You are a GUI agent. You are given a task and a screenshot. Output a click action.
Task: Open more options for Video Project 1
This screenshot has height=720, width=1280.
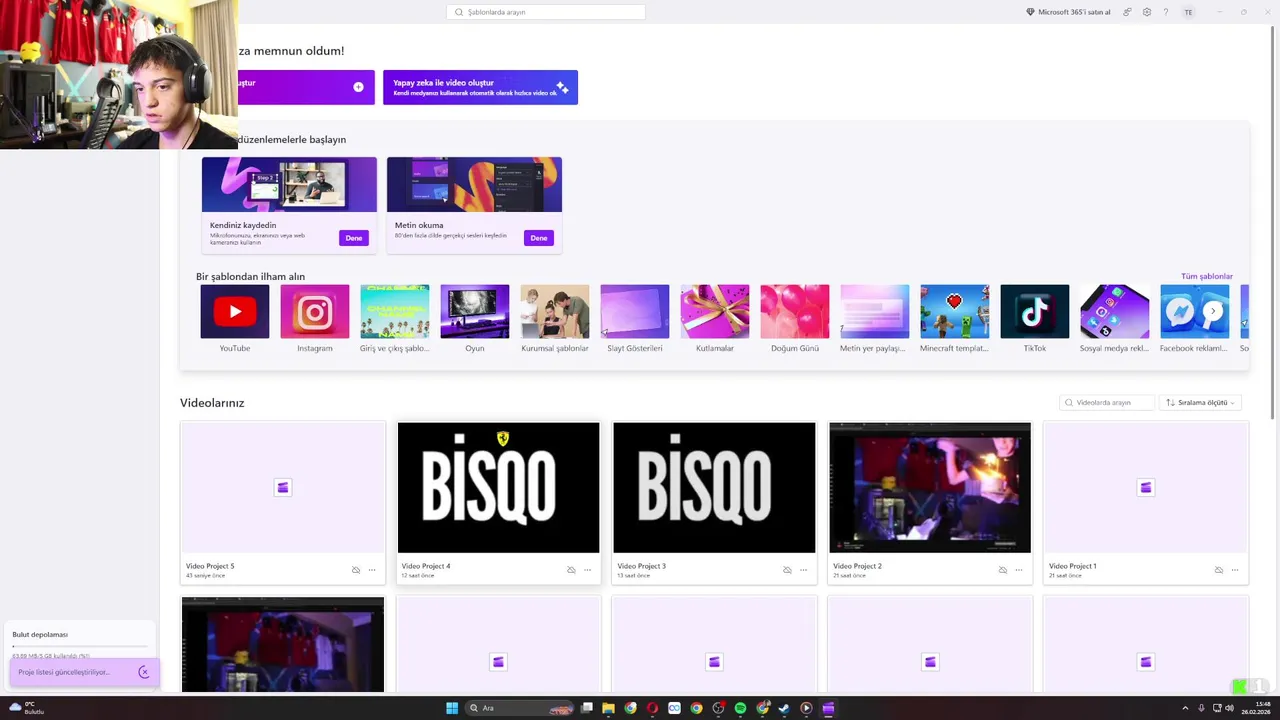[1235, 570]
